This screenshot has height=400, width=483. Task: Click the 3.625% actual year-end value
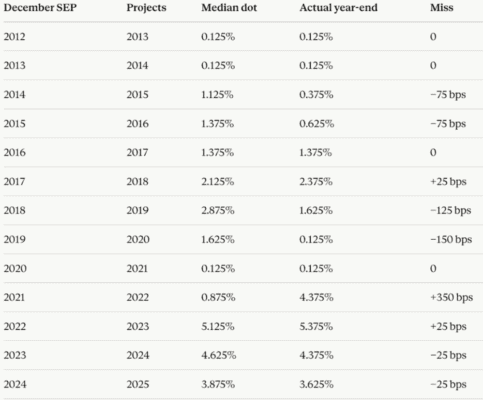tap(316, 384)
